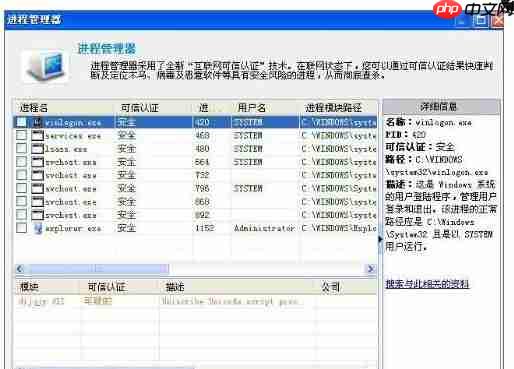Check the box for svchost.exe PID 868

(x=21, y=201)
